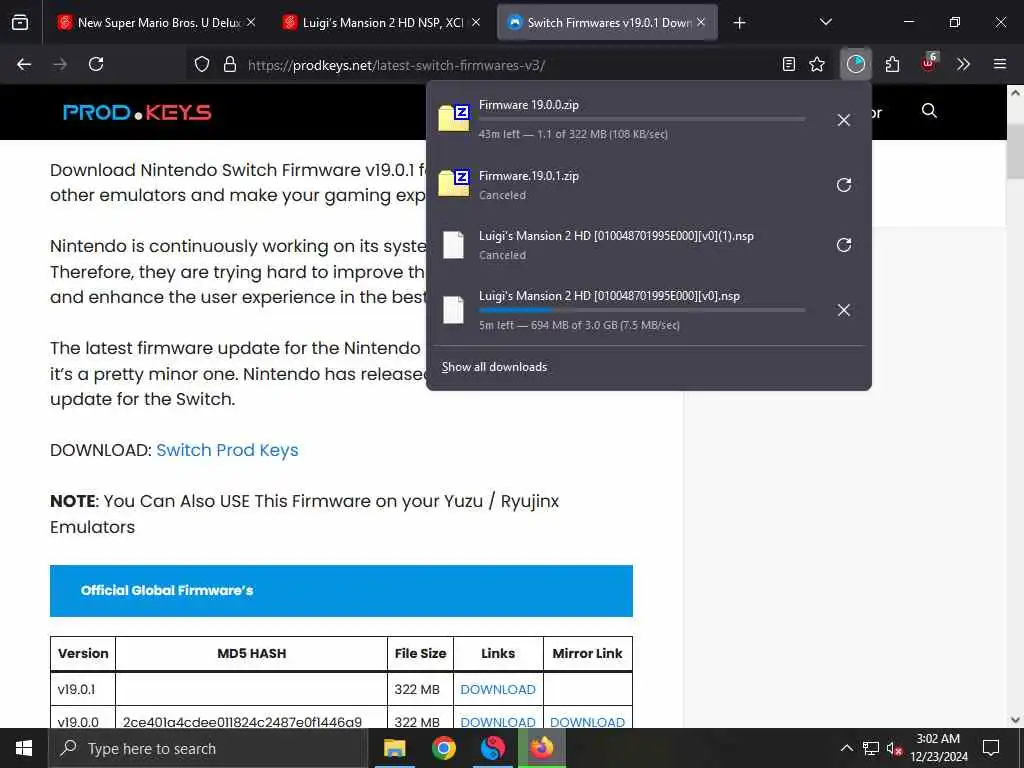The width and height of the screenshot is (1024, 768).
Task: Click the Firefox icon in the taskbar
Action: (x=541, y=748)
